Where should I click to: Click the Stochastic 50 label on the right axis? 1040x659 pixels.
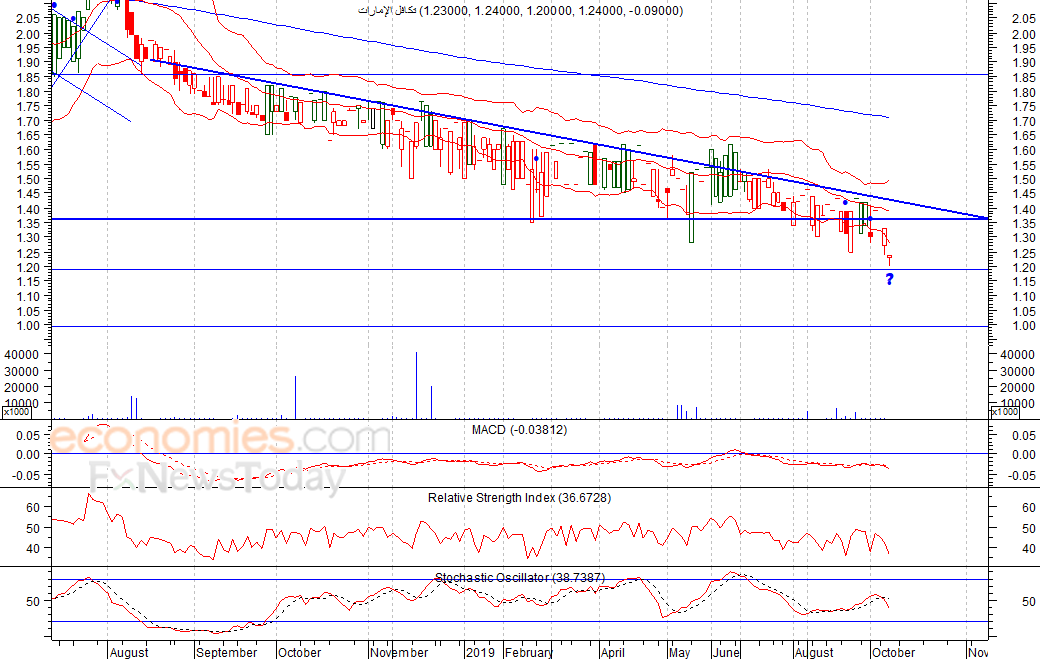pos(1029,602)
